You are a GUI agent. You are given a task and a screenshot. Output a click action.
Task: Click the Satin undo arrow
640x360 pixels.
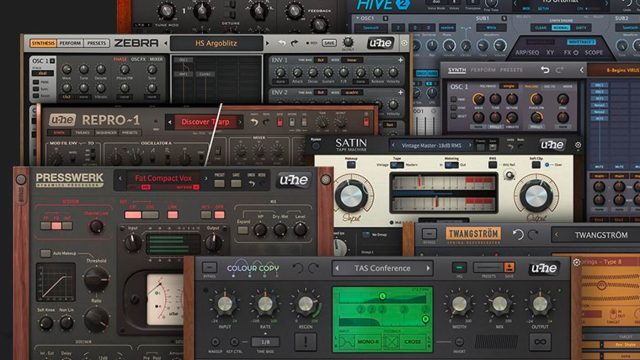[x=510, y=147]
